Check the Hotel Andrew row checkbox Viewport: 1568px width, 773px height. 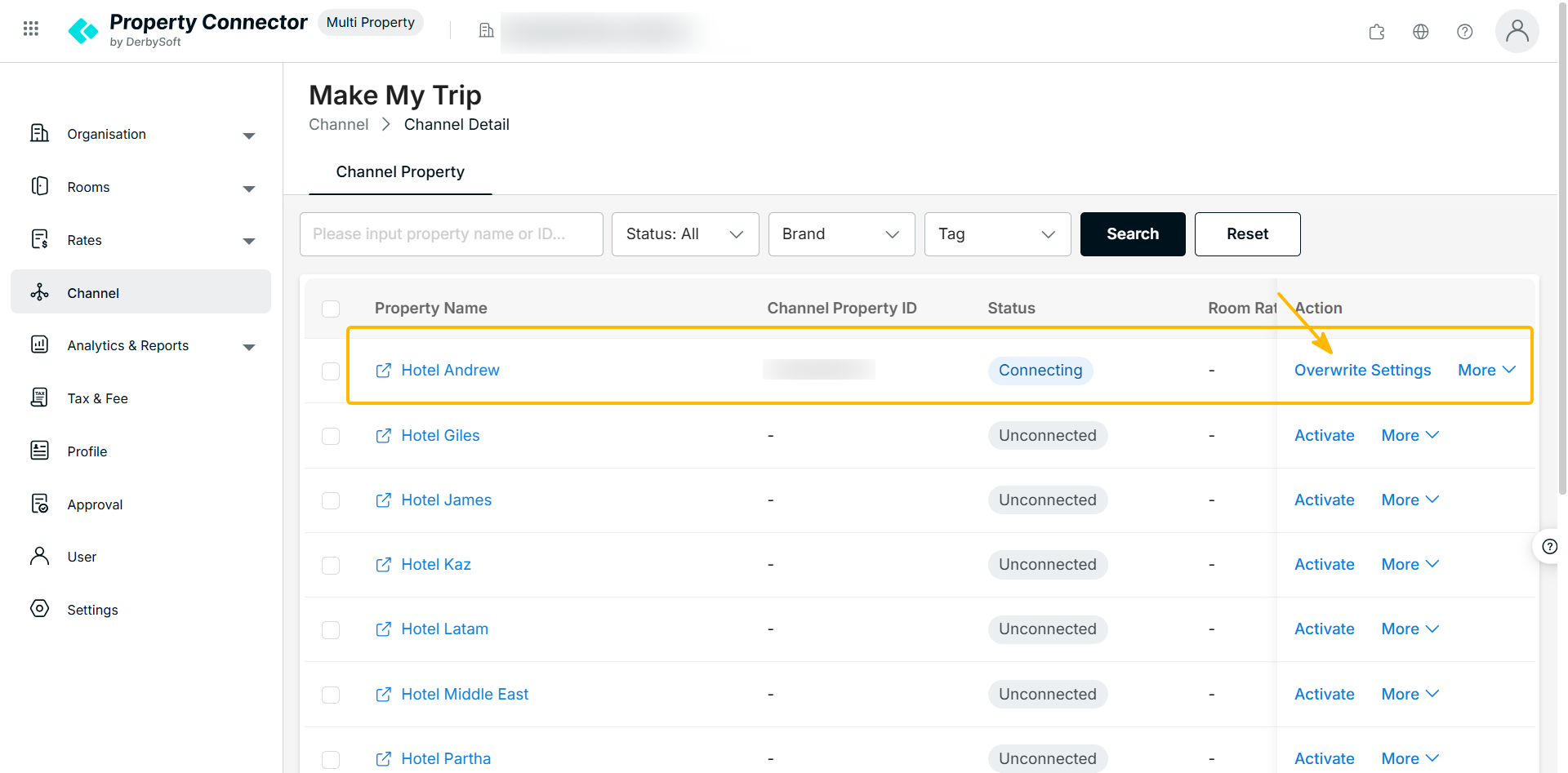(x=331, y=371)
